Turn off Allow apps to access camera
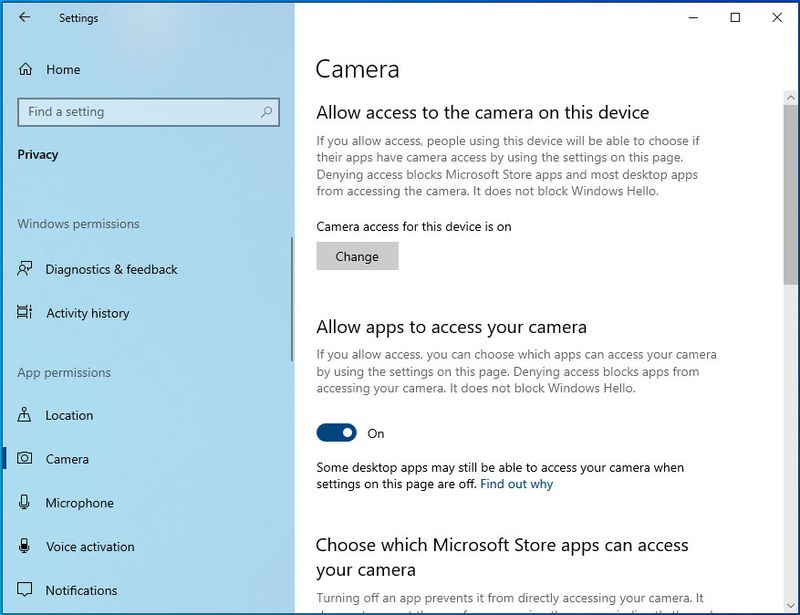 click(x=336, y=433)
